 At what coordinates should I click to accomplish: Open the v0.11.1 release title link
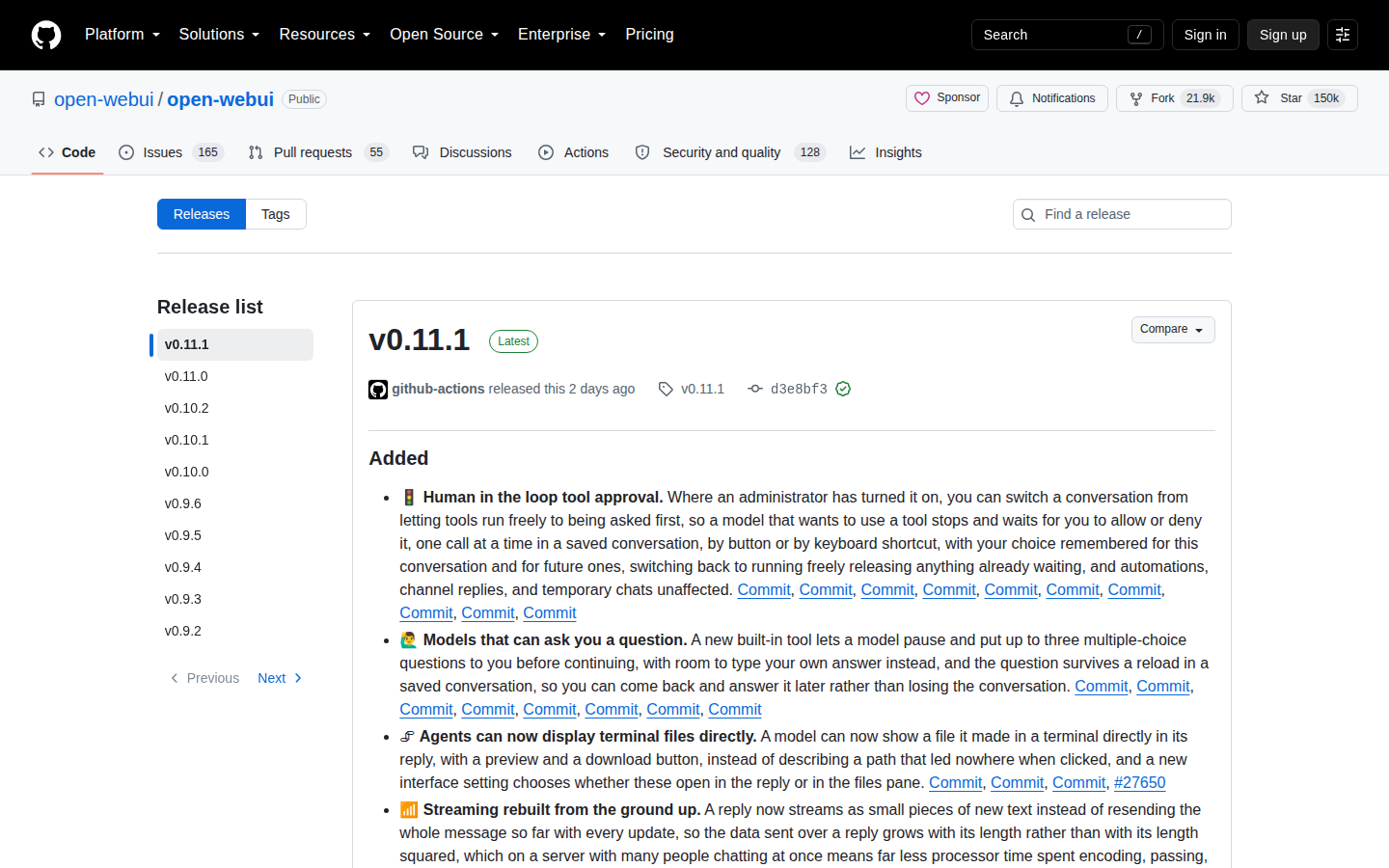[419, 339]
